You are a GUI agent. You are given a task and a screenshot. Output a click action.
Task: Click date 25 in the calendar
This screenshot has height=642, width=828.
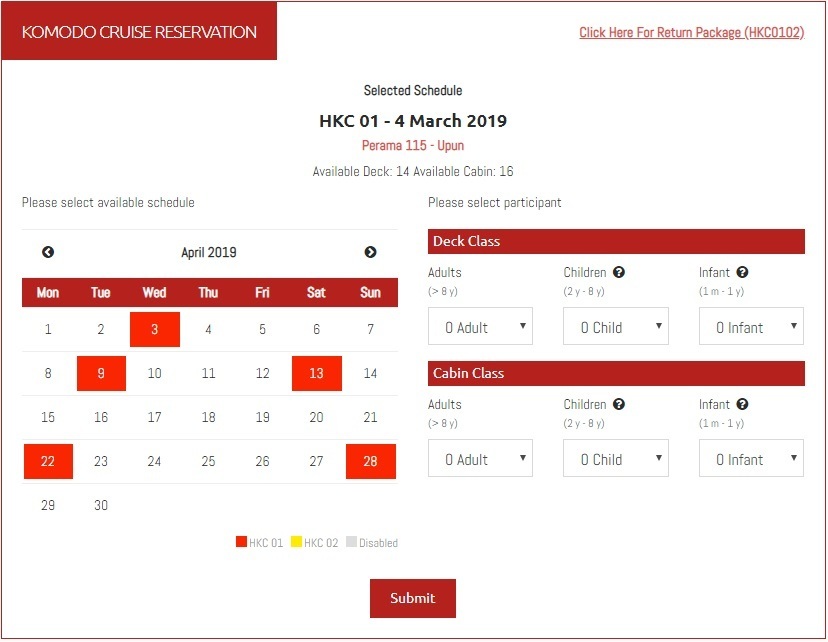click(209, 461)
